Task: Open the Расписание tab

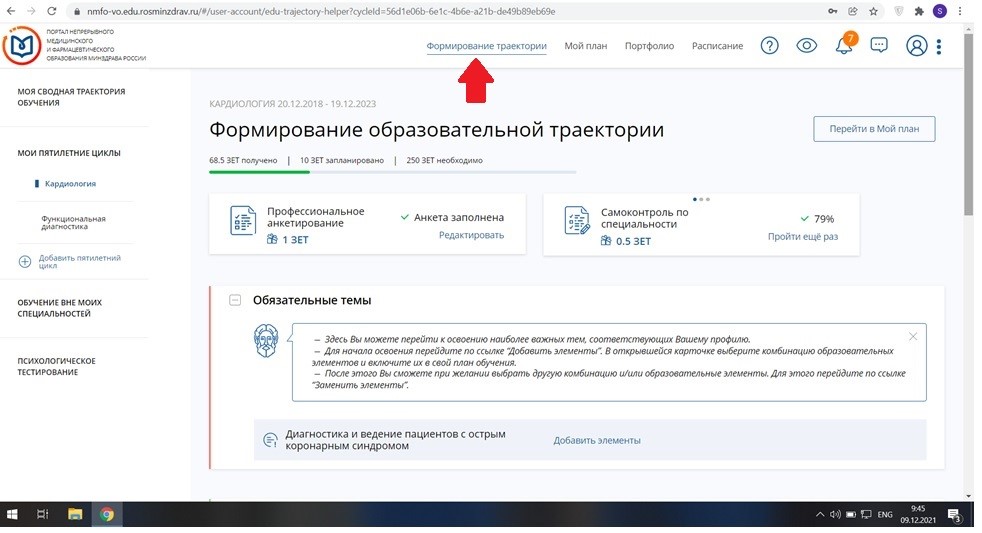Action: coord(717,46)
